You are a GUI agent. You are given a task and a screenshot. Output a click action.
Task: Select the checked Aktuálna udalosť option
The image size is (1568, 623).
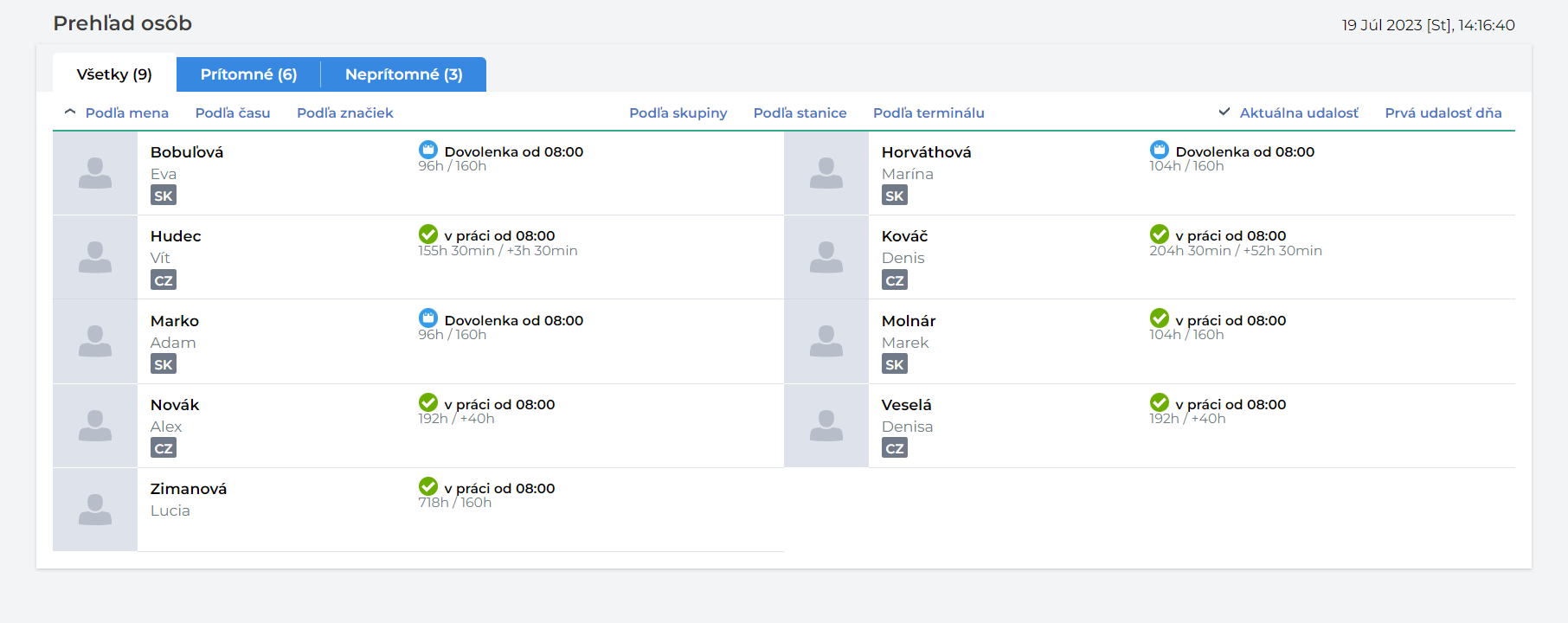pos(1288,112)
